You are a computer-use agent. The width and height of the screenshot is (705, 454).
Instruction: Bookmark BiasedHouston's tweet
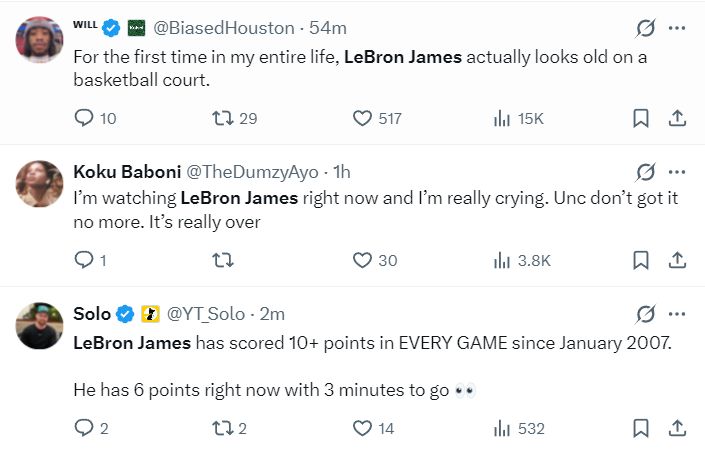[x=641, y=118]
